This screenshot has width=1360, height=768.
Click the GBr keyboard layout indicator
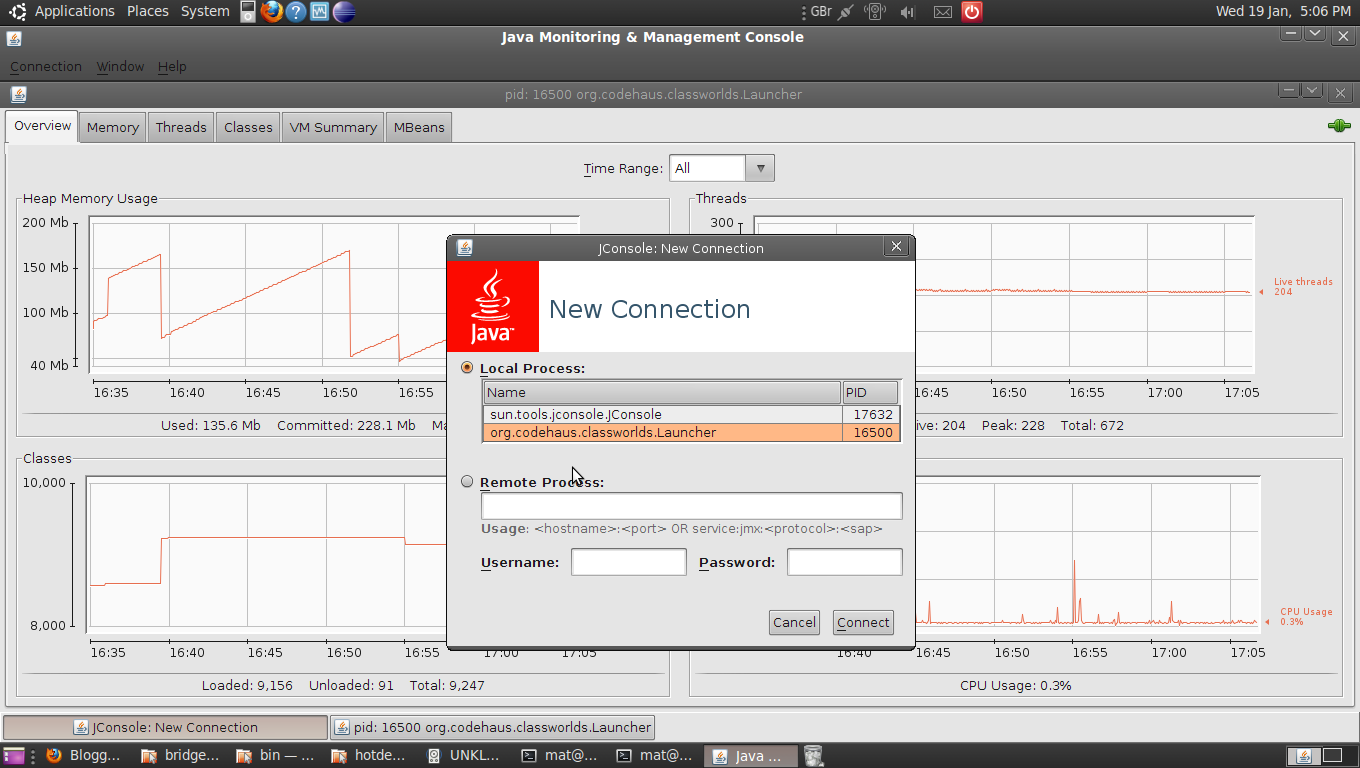click(821, 11)
